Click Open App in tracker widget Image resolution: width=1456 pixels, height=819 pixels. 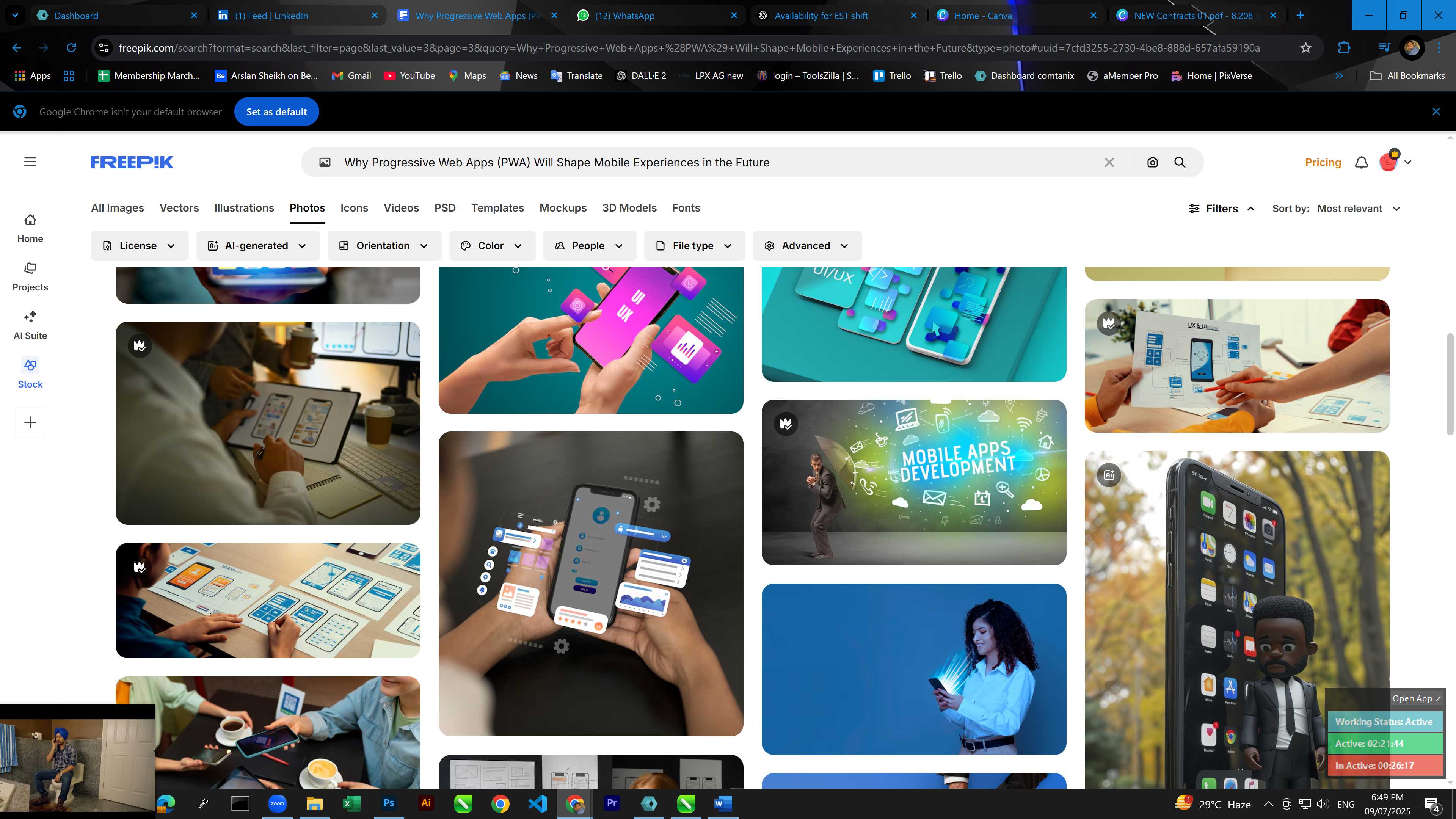tap(1416, 698)
